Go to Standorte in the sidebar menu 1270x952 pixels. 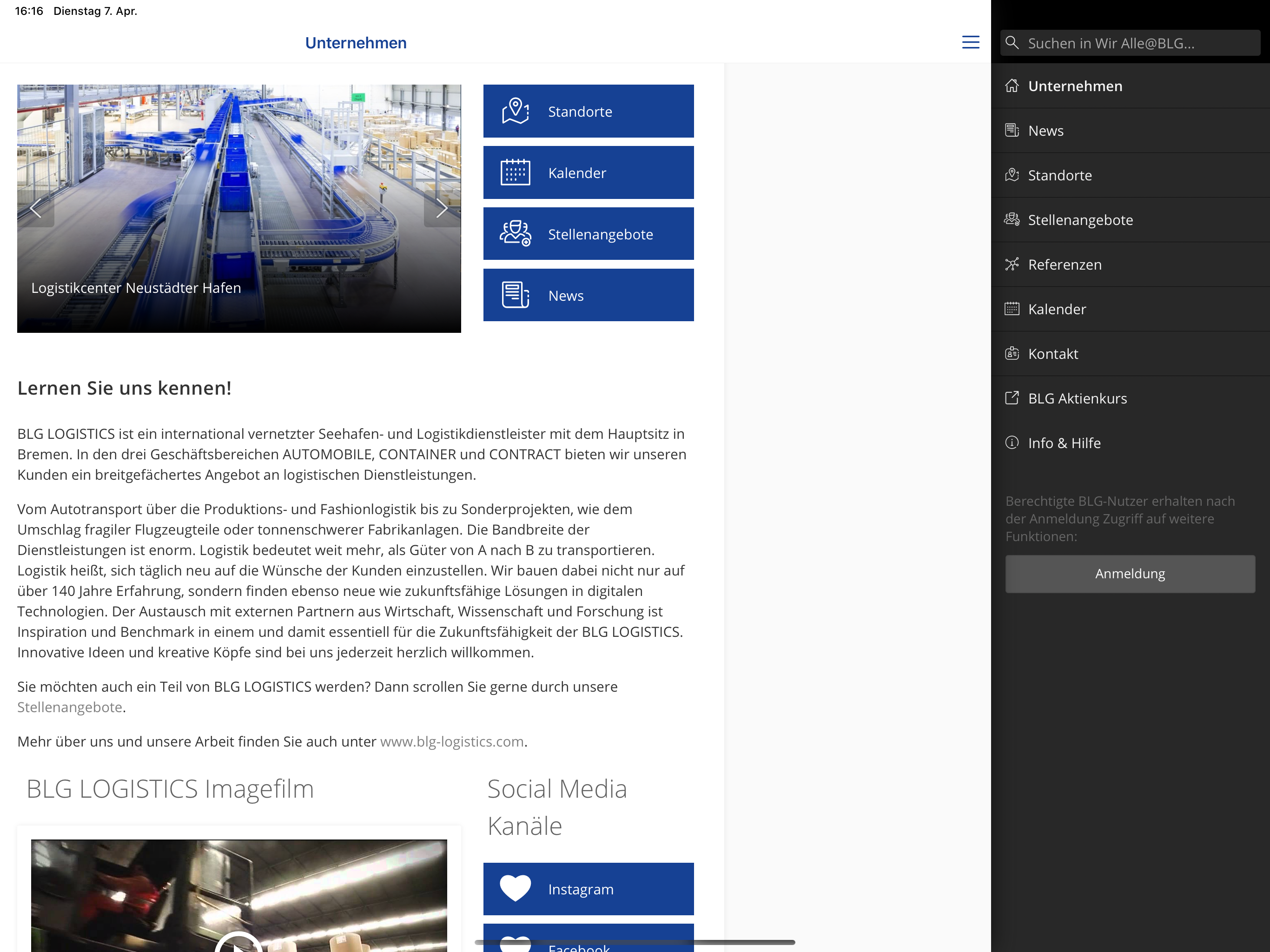click(1130, 175)
